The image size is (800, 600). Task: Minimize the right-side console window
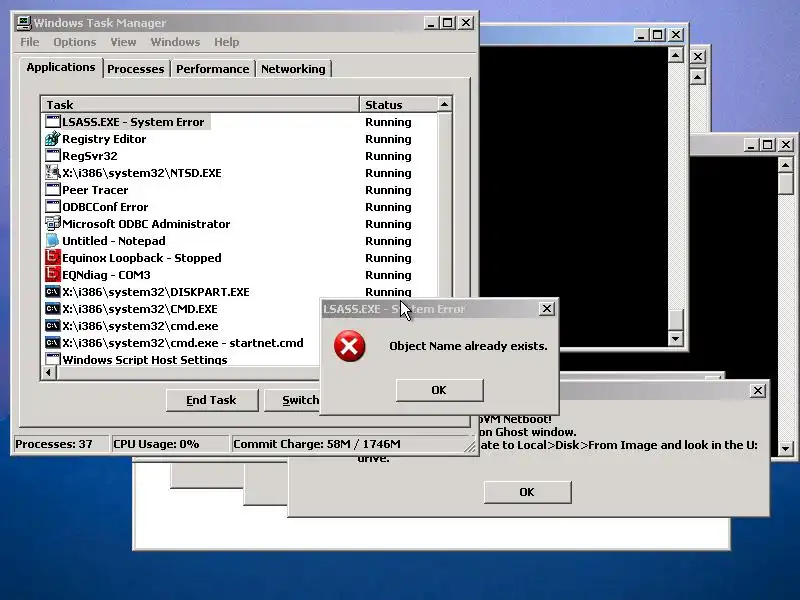(x=749, y=145)
